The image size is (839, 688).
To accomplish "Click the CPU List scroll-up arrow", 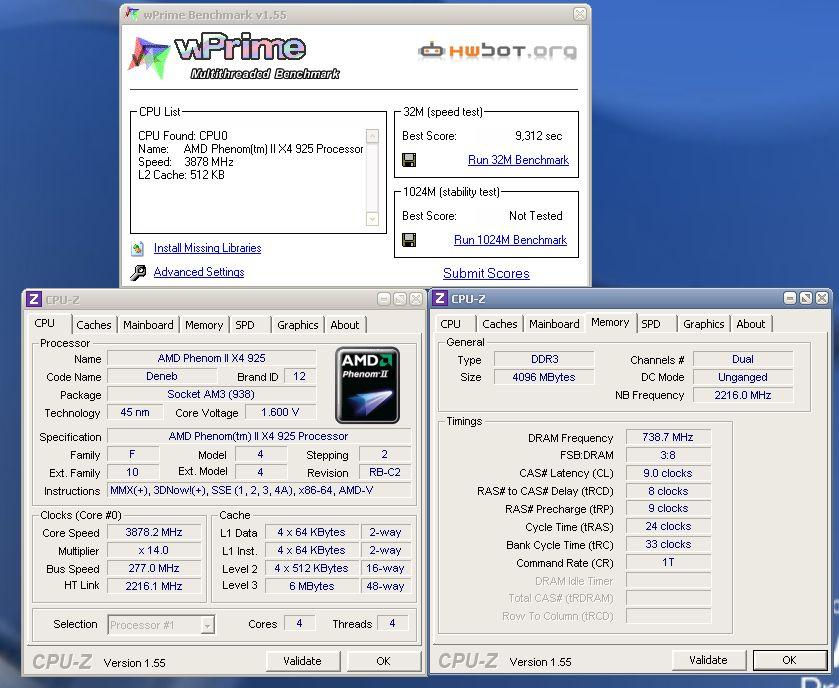I will coord(372,136).
